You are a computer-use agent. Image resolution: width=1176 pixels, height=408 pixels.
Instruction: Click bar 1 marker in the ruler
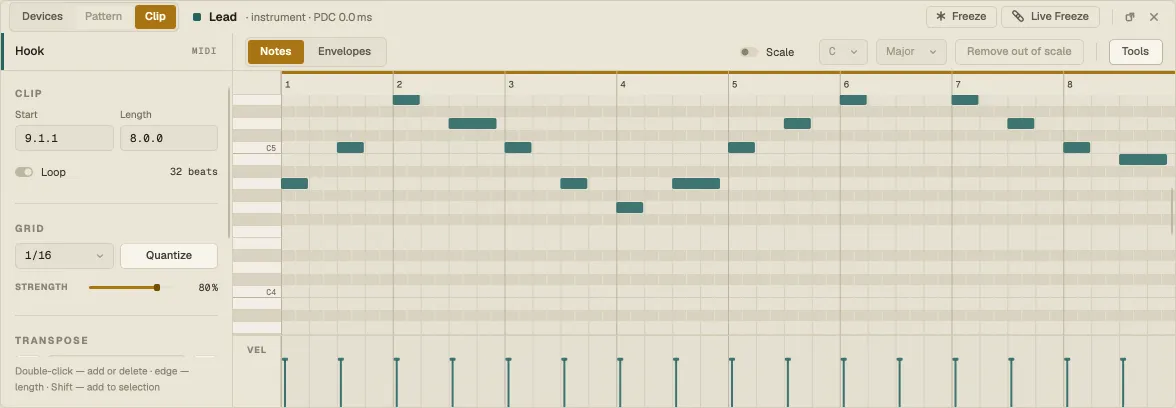click(288, 84)
